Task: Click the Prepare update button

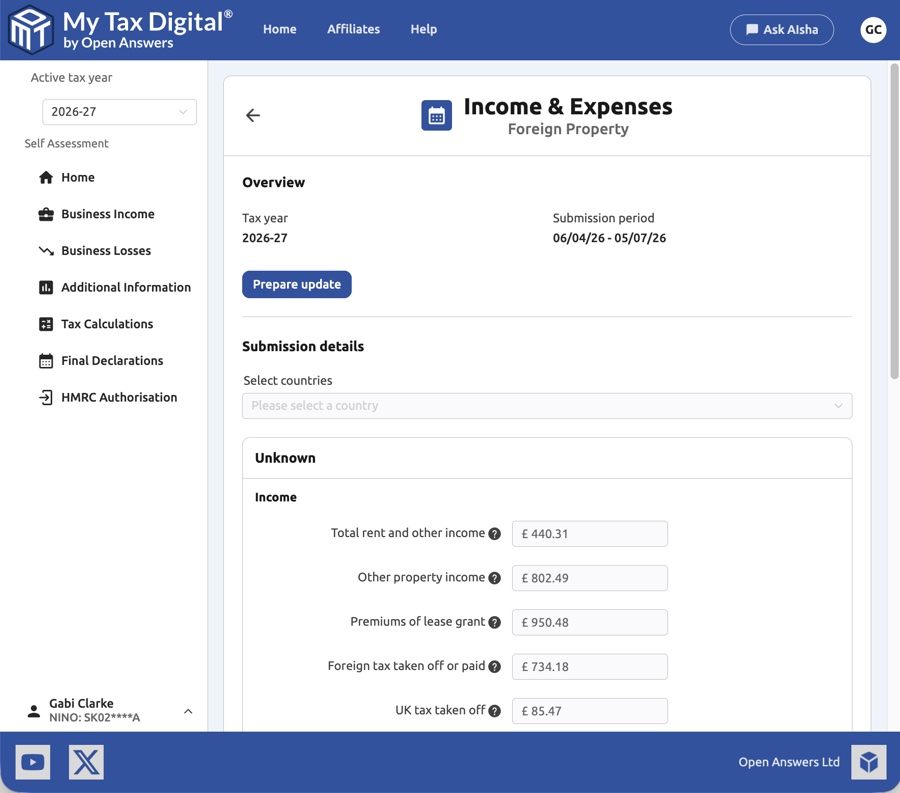Action: [x=296, y=284]
